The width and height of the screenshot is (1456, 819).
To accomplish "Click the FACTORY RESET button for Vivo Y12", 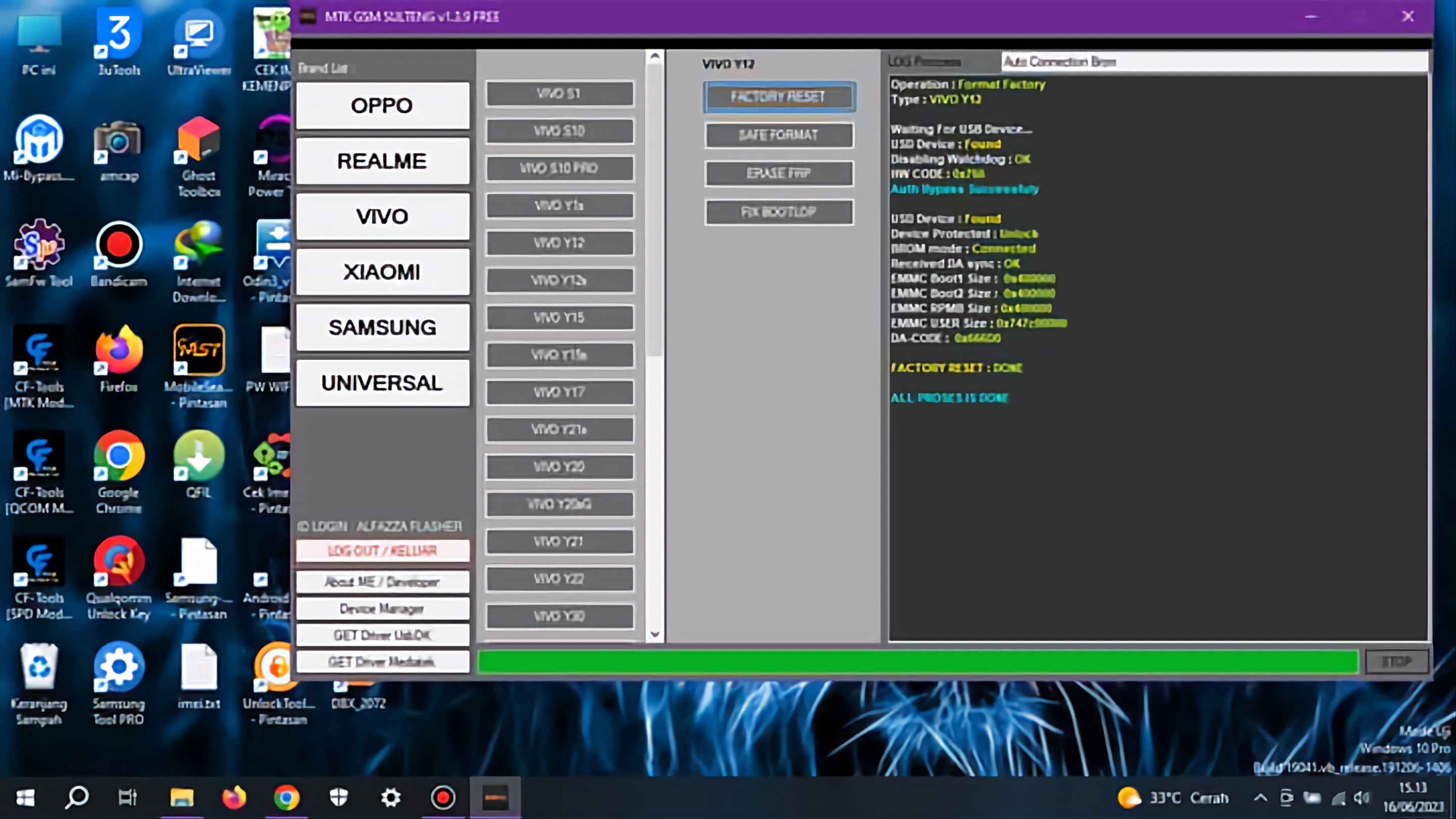I will point(778,96).
